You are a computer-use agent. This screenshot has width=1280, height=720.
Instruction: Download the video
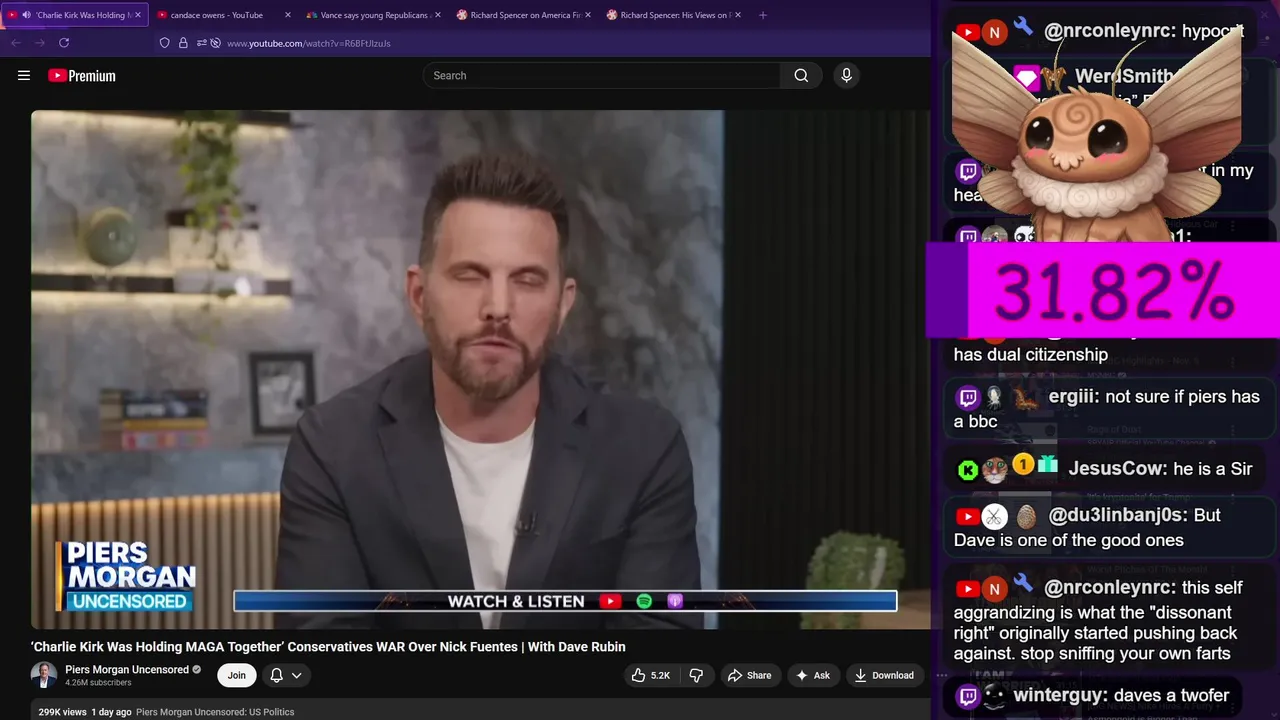click(883, 675)
